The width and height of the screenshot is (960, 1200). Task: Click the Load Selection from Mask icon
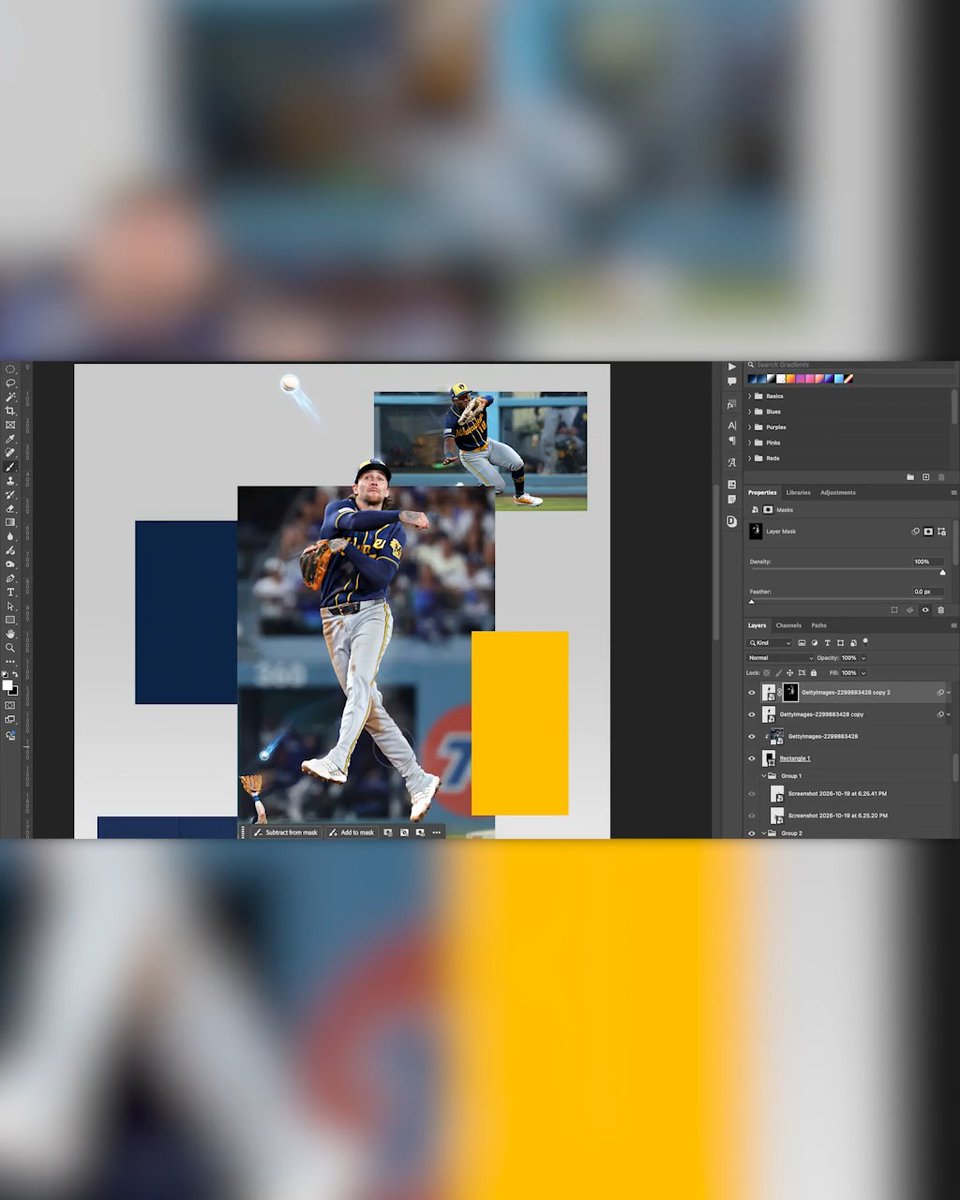point(894,610)
